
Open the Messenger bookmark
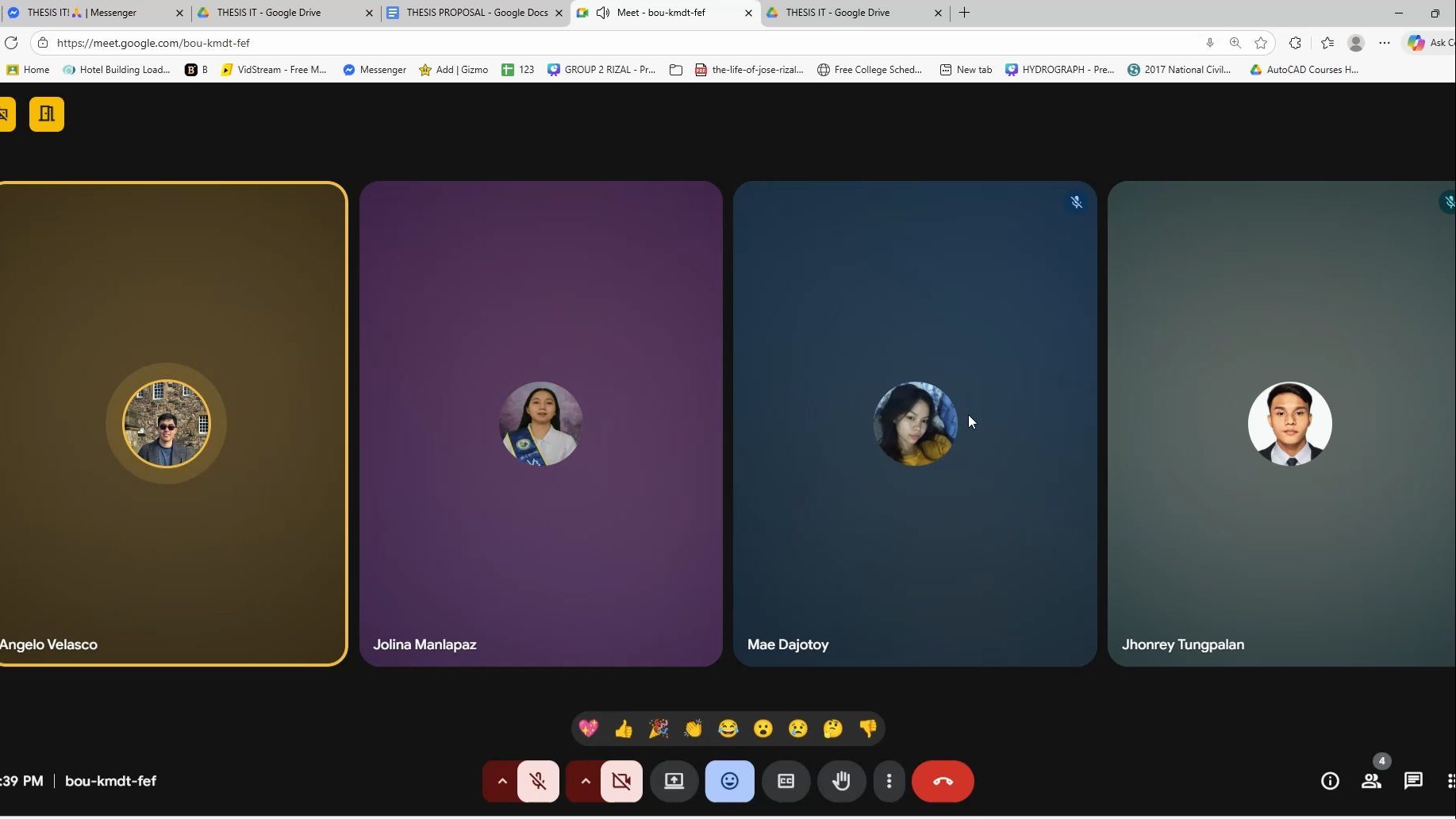click(375, 70)
